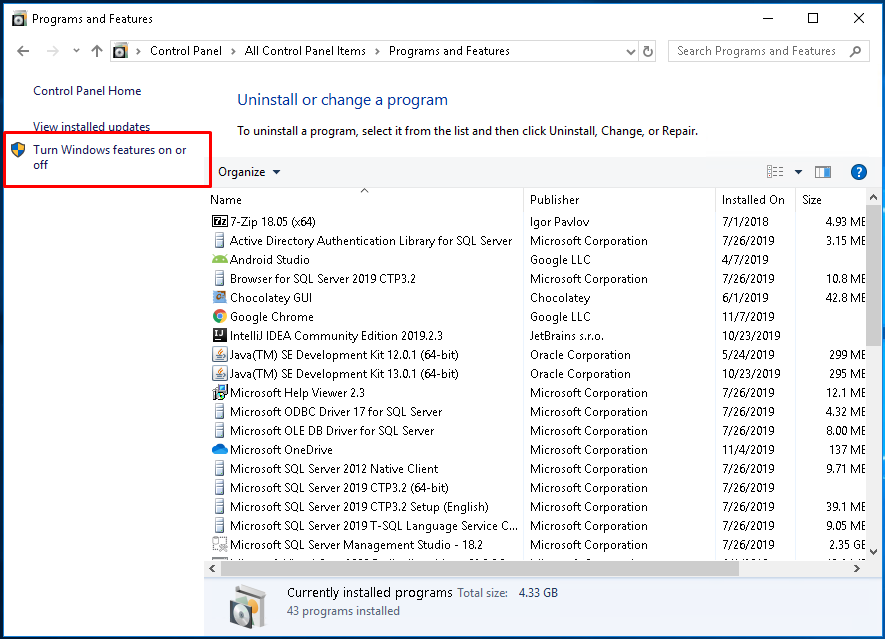Click SQL Server Management Studio icon

(220, 545)
